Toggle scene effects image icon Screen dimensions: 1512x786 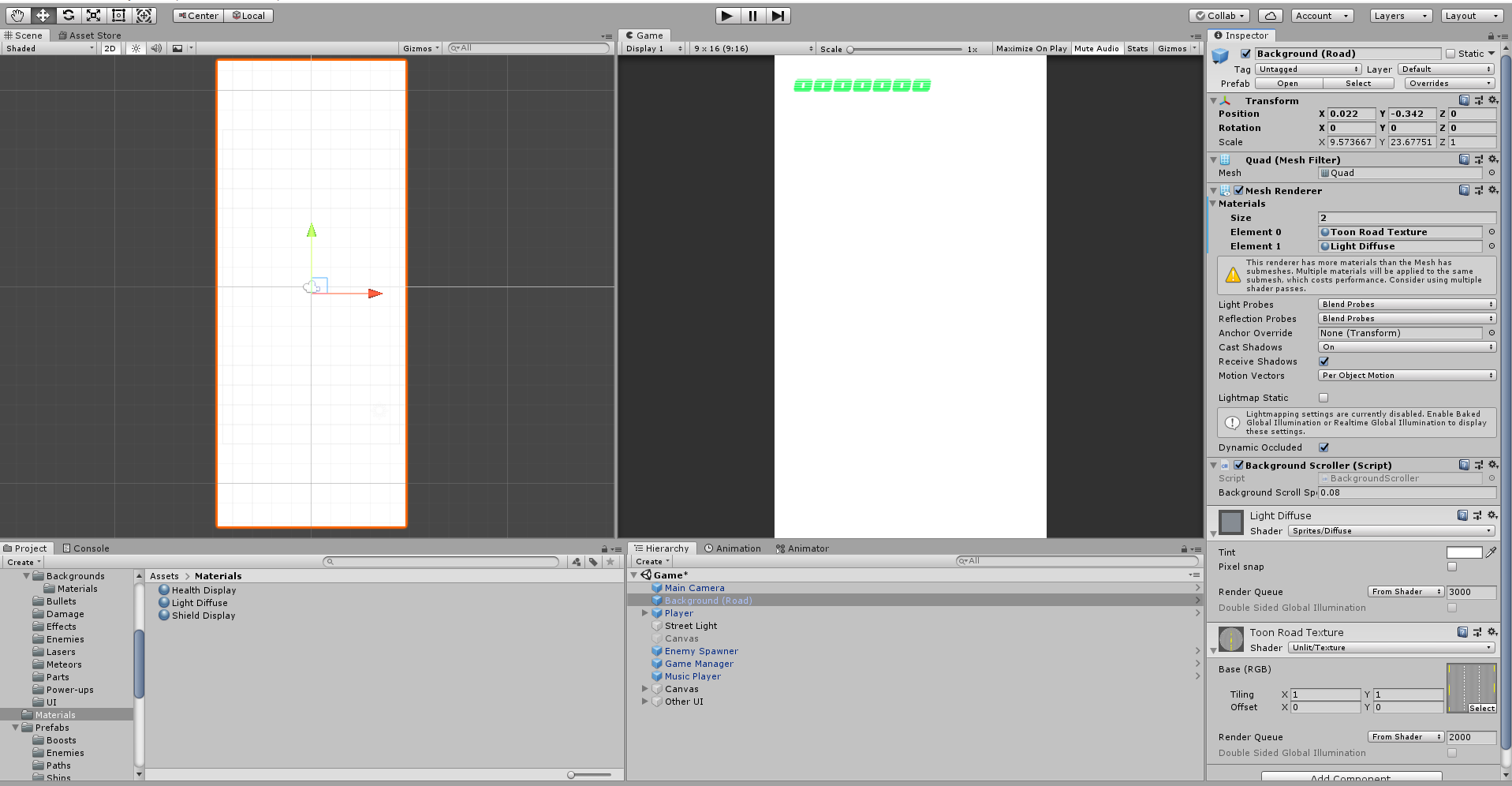[x=177, y=48]
